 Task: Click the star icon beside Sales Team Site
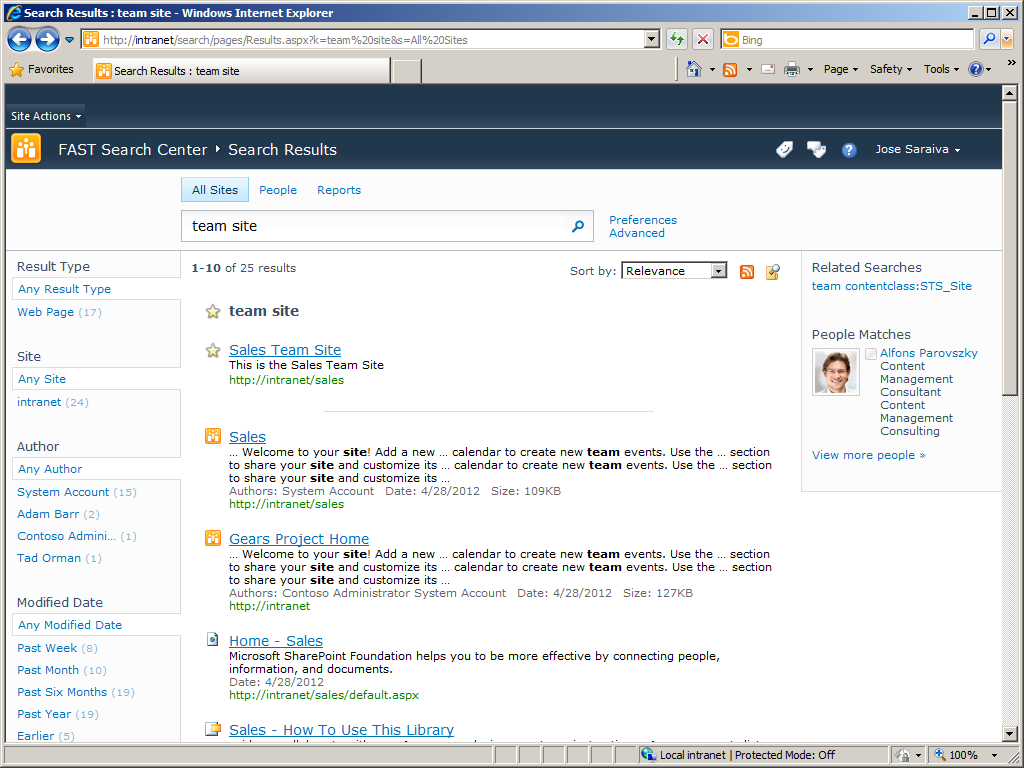pyautogui.click(x=213, y=351)
